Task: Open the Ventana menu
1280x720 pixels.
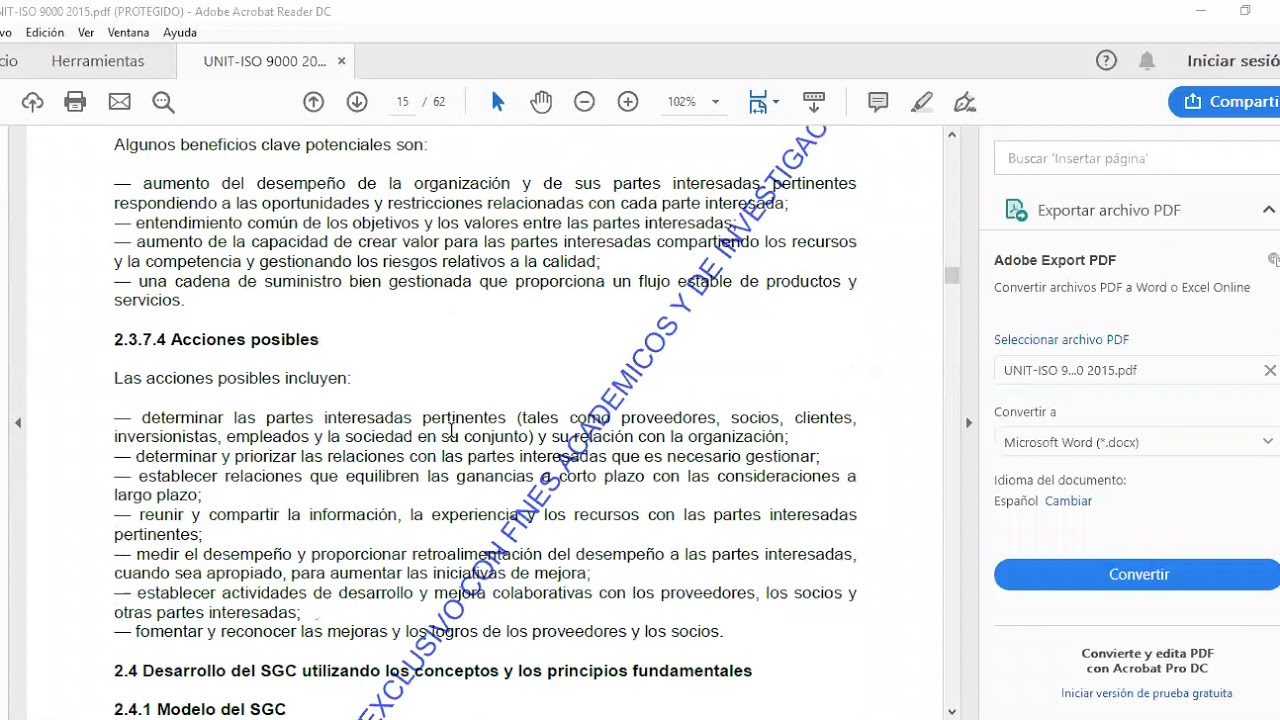Action: point(128,32)
